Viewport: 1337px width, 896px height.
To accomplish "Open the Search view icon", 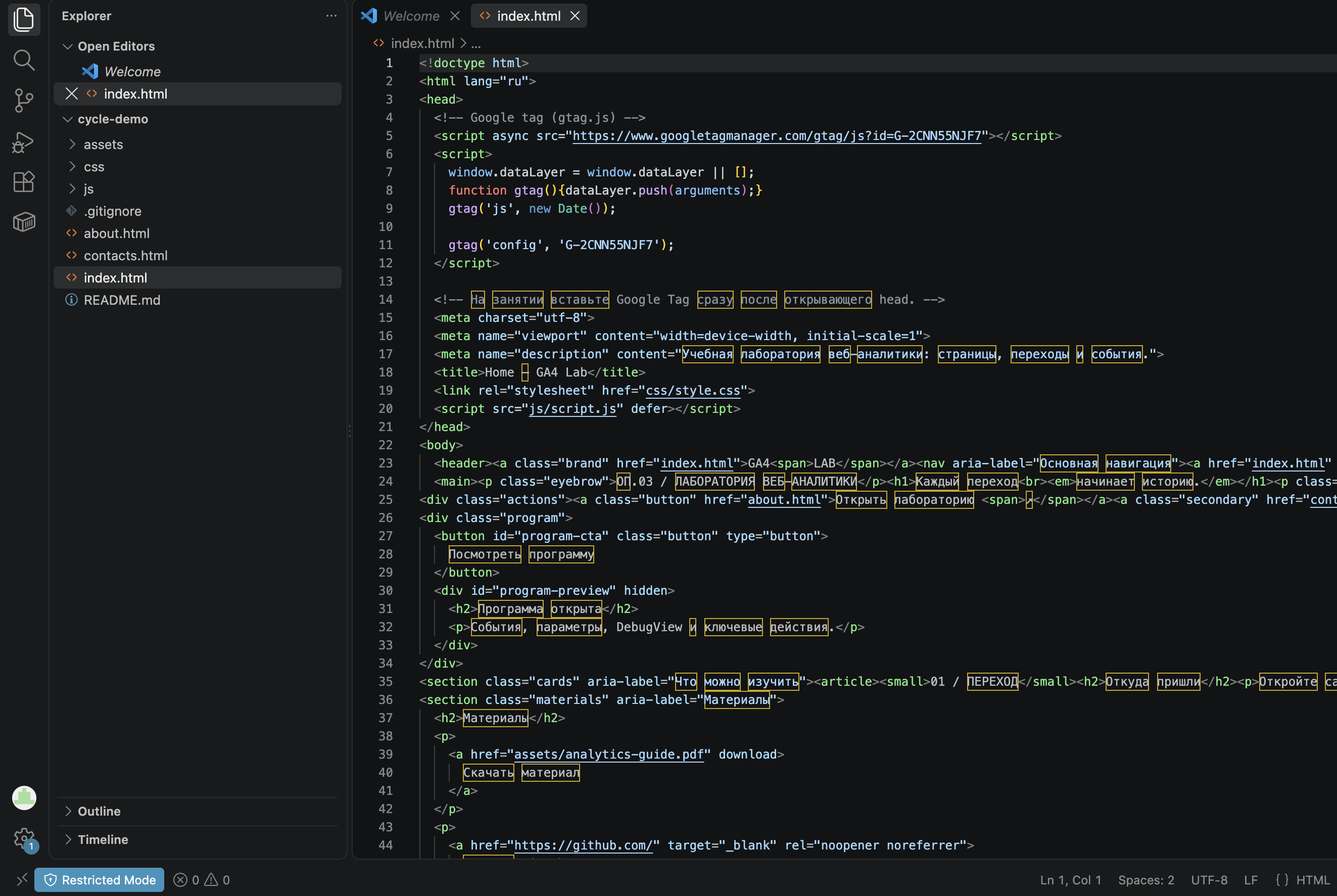I will (x=24, y=60).
